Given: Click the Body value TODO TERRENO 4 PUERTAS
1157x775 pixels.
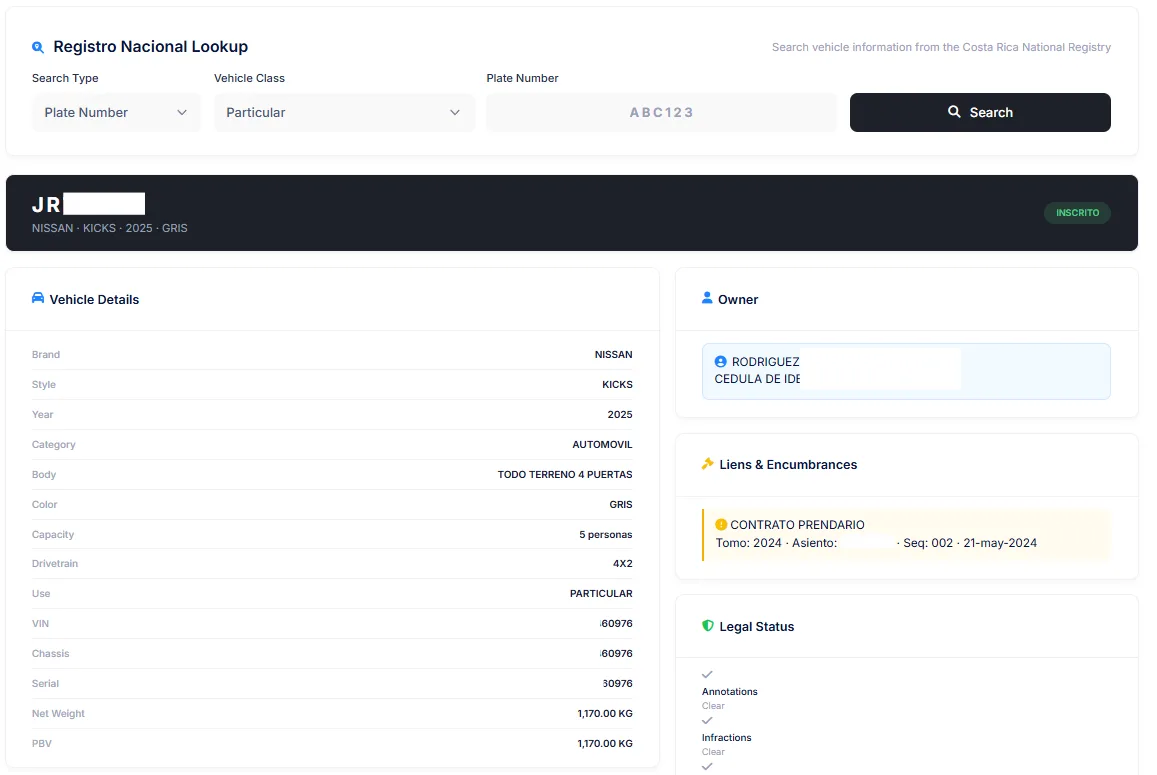Looking at the screenshot, I should [564, 475].
